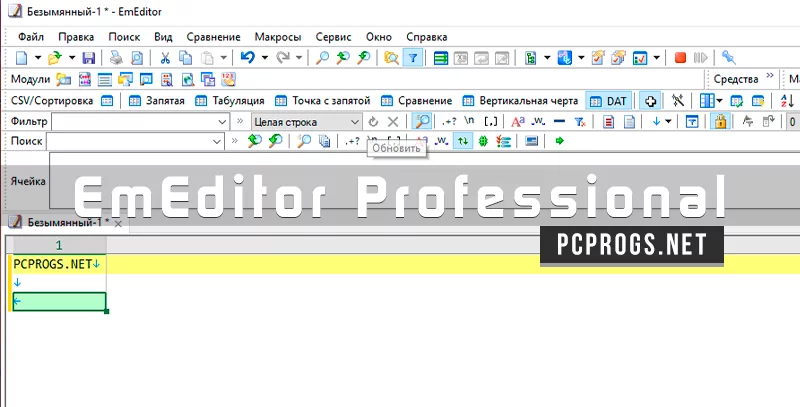Click the sort A to Z icon
The image size is (800, 407).
point(787,101)
